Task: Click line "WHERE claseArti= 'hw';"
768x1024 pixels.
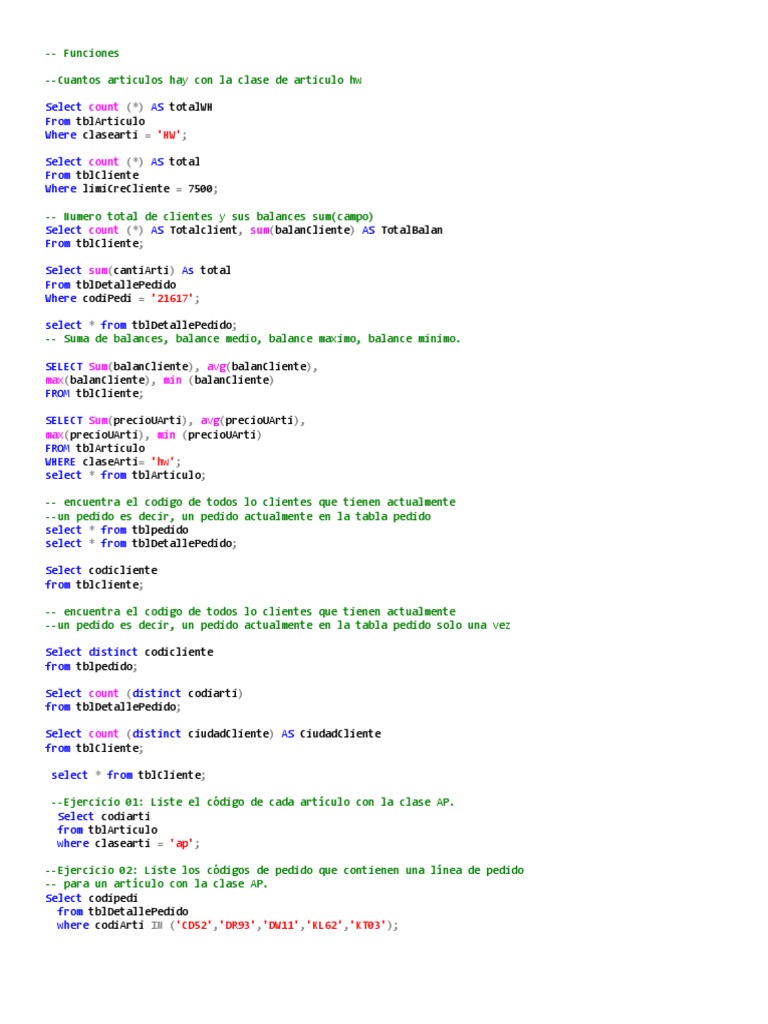Action: 113,462
